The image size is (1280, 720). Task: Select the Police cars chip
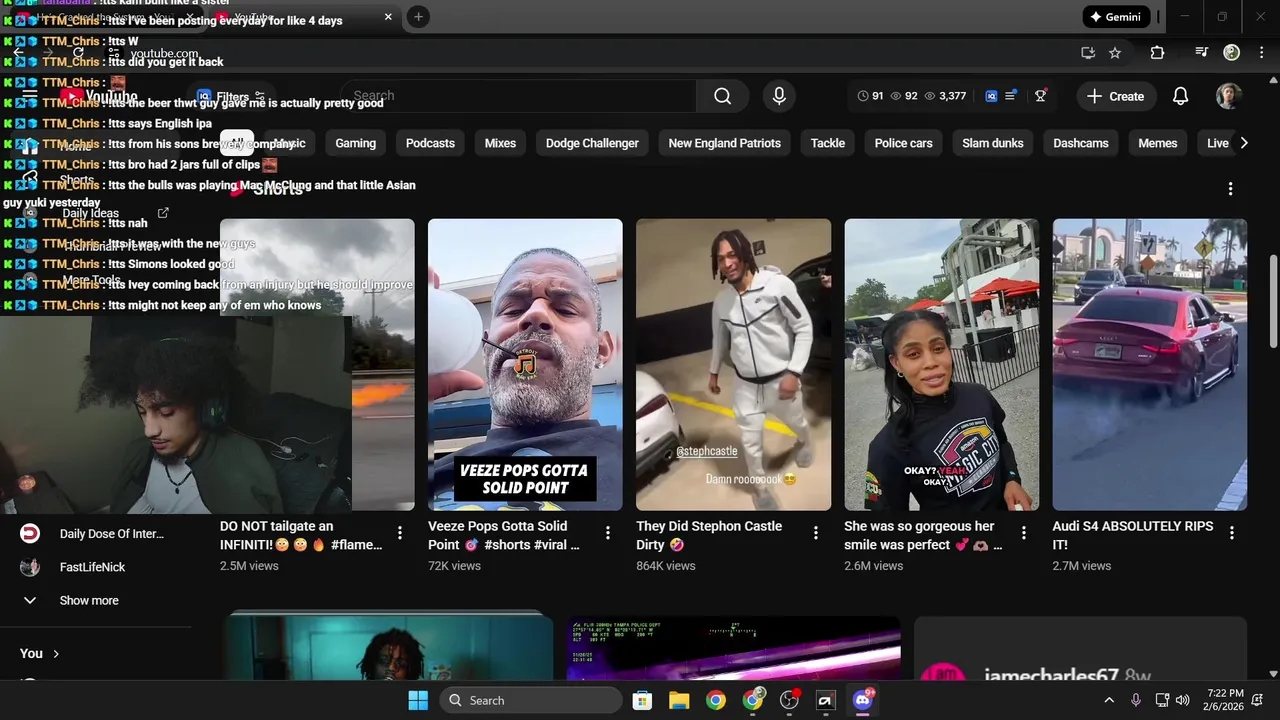(x=903, y=143)
